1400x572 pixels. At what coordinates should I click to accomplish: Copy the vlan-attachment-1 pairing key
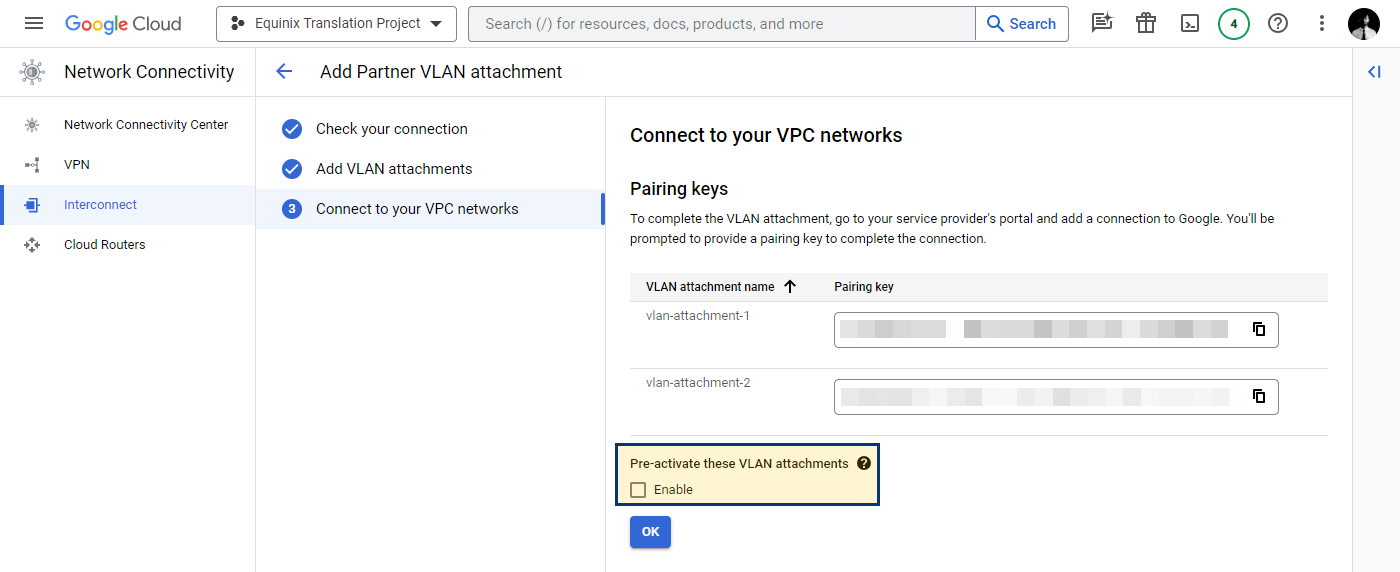point(1259,329)
